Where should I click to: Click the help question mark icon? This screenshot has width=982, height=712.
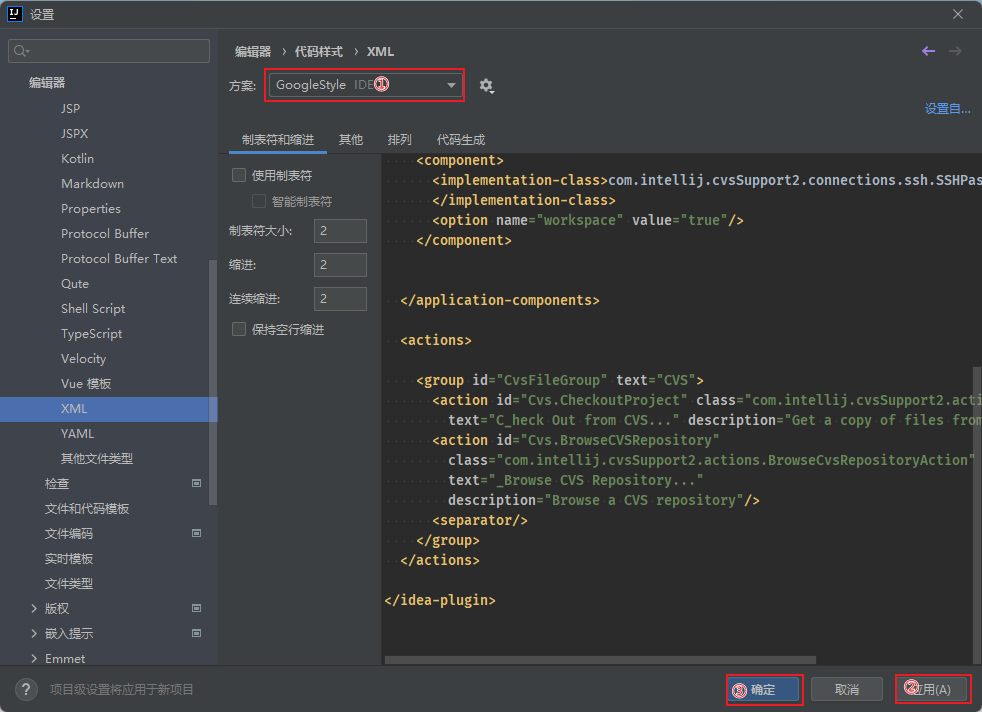click(26, 689)
